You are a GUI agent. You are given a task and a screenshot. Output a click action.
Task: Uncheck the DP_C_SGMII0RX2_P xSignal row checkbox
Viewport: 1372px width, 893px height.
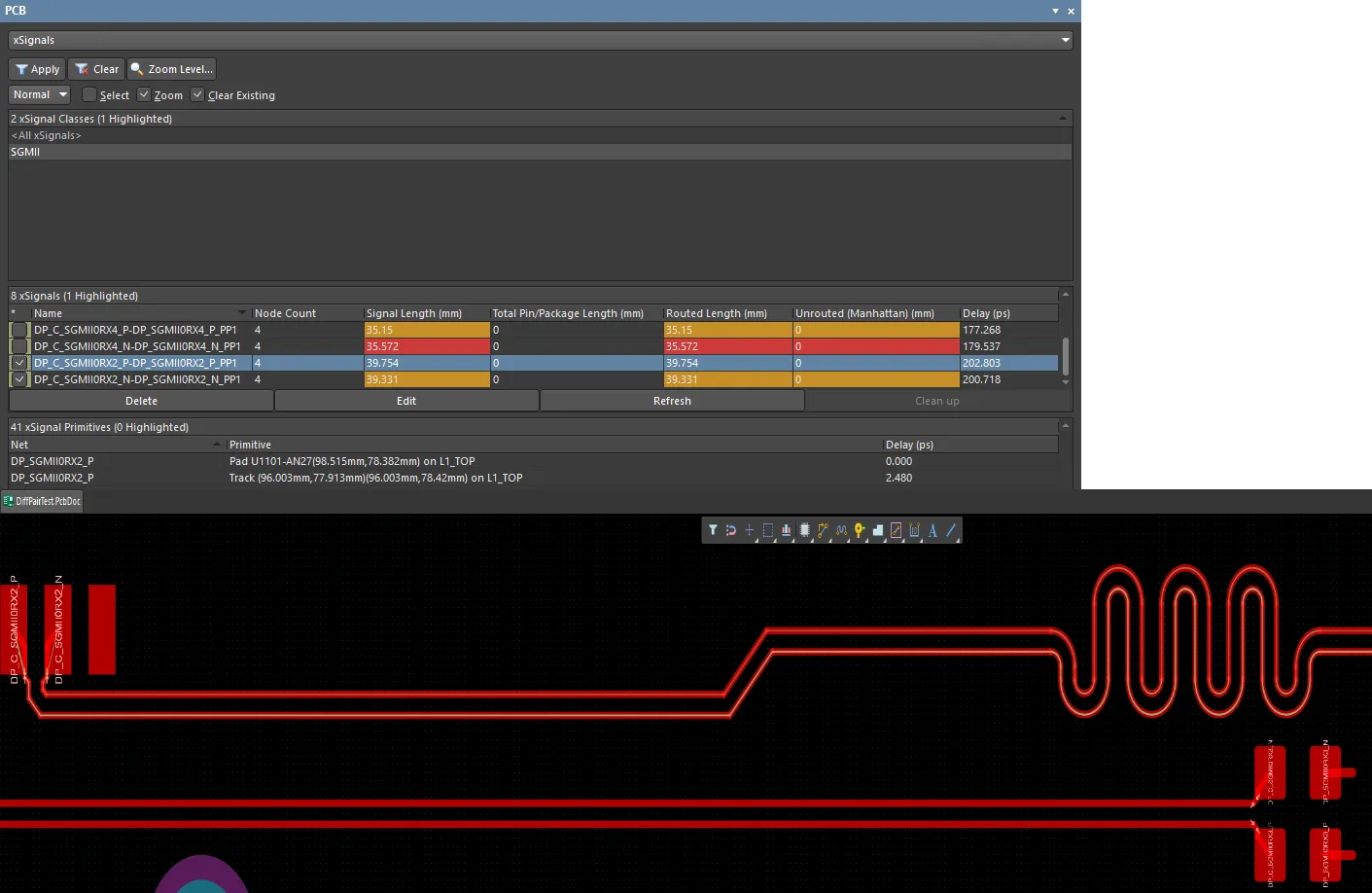19,363
